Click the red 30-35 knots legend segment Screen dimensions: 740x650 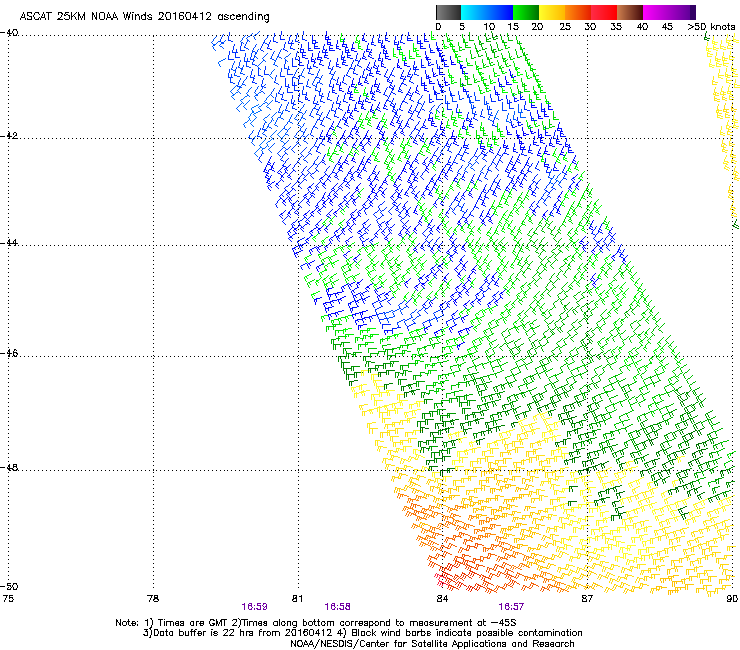pyautogui.click(x=604, y=12)
